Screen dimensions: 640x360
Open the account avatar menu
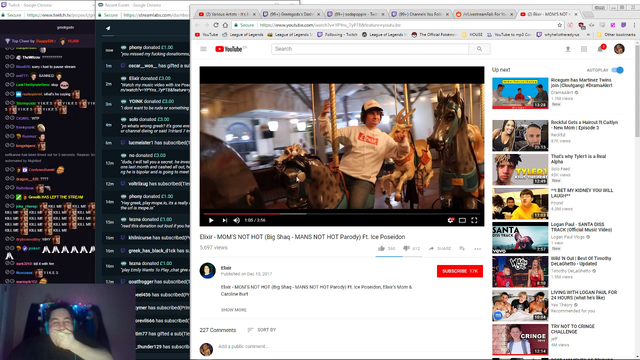(x=619, y=49)
